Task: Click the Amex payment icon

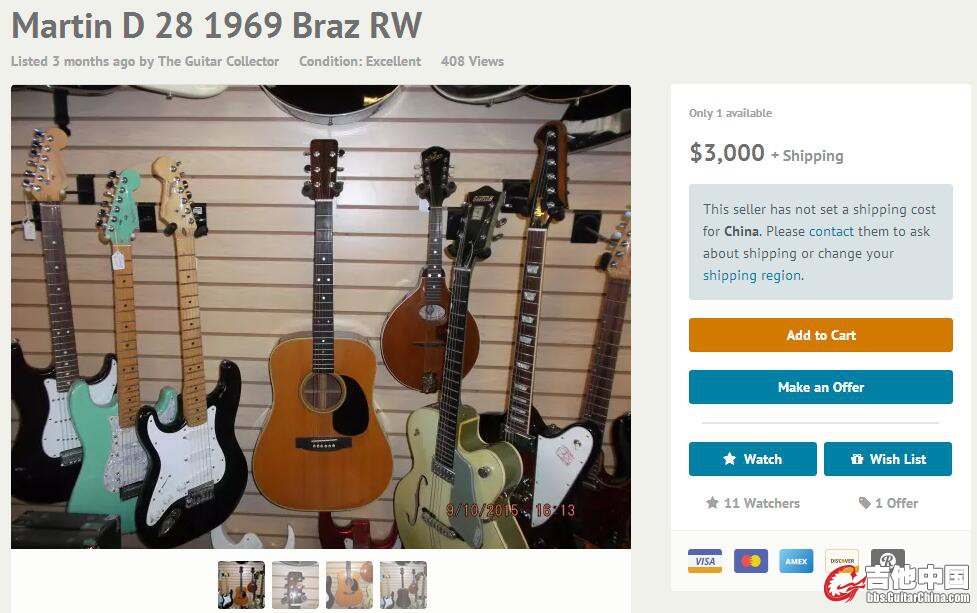Action: coord(796,561)
